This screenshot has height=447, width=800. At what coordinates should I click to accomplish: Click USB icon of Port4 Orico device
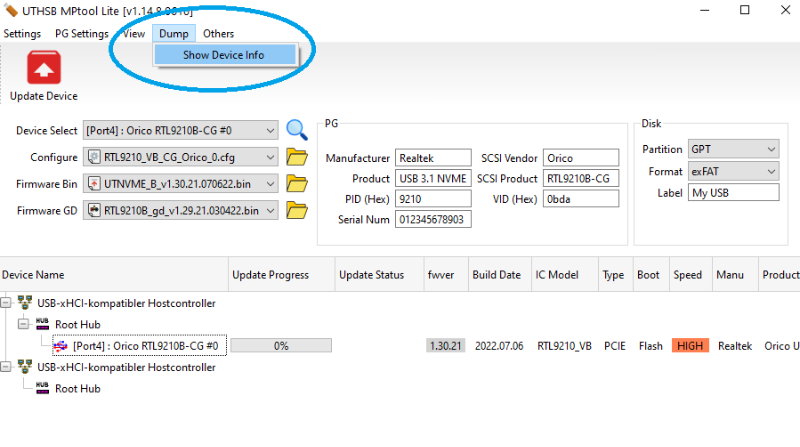pyautogui.click(x=60, y=345)
